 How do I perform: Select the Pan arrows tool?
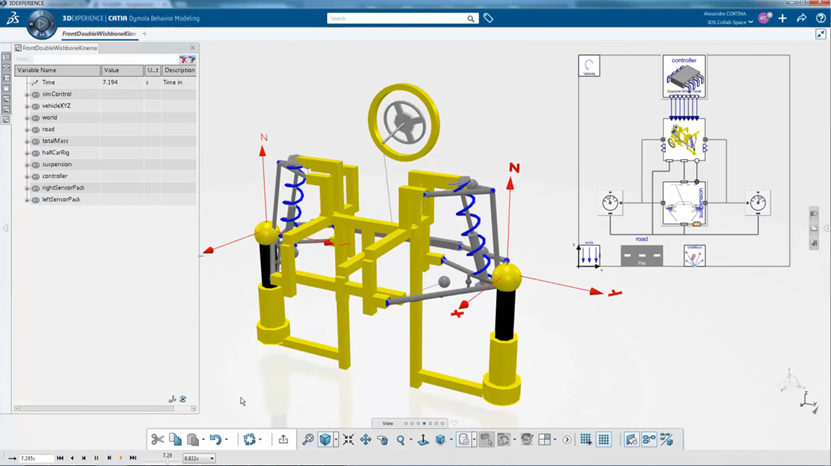(366, 439)
